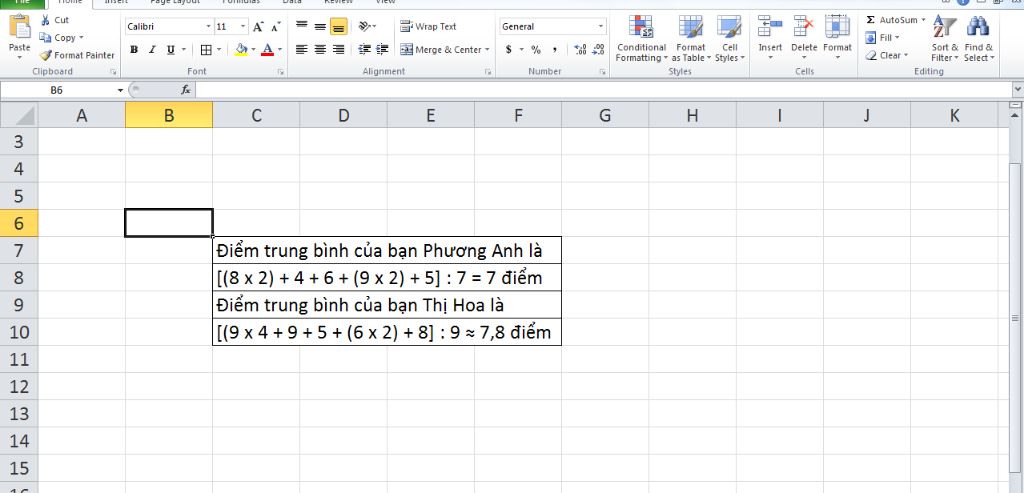The height and width of the screenshot is (493, 1024).
Task: Select cell 'Điểm trung bình của bạn Thị Hoa là'
Action: [x=387, y=305]
